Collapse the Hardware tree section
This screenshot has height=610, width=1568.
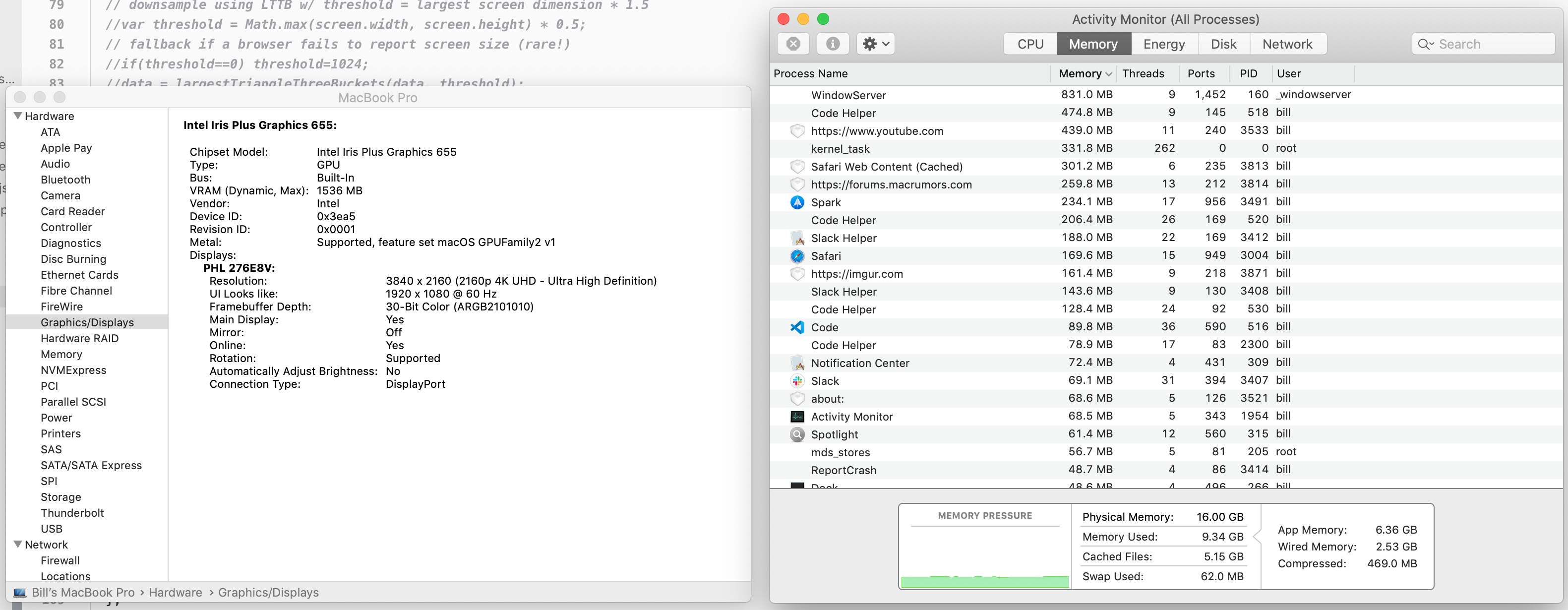[x=18, y=116]
